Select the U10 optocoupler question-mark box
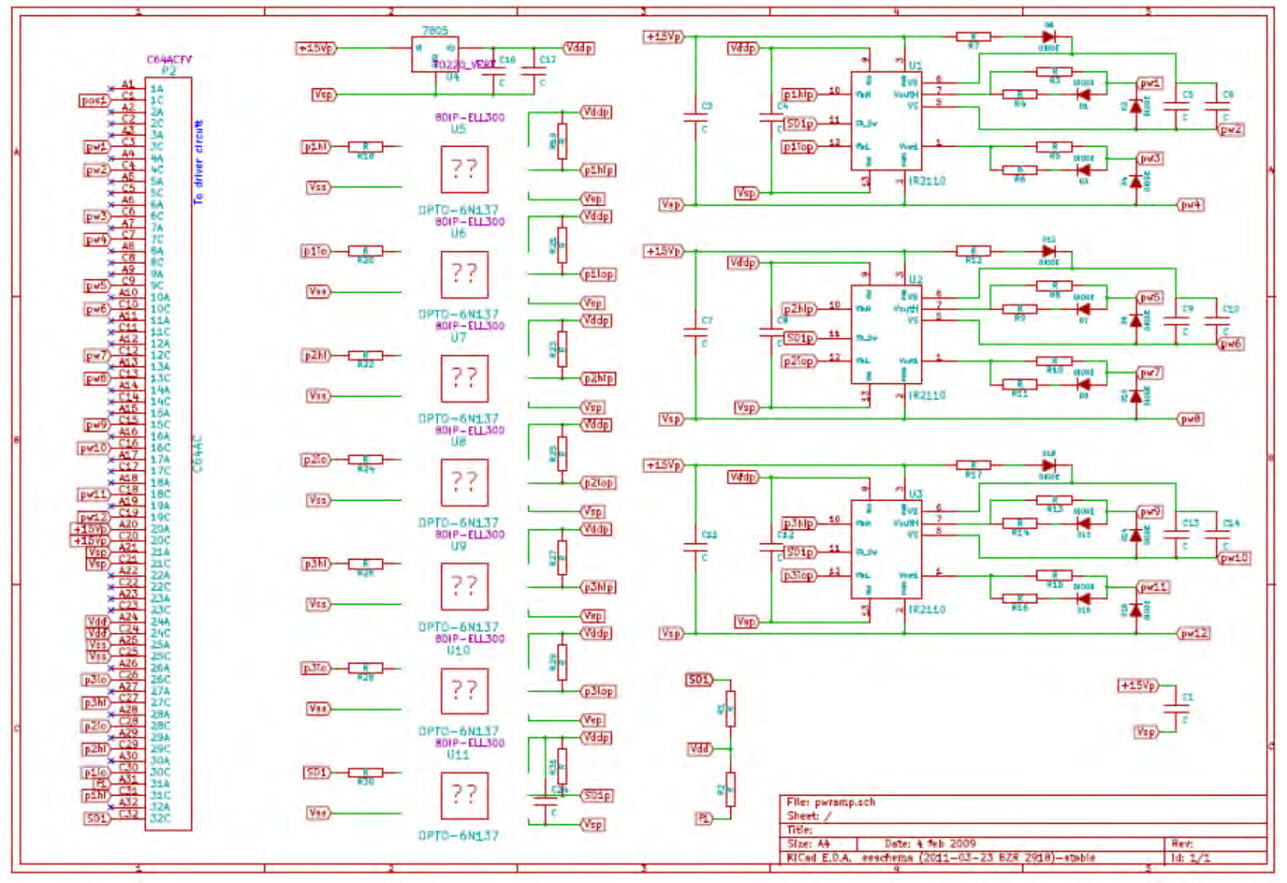The height and width of the screenshot is (883, 1287). point(464,691)
